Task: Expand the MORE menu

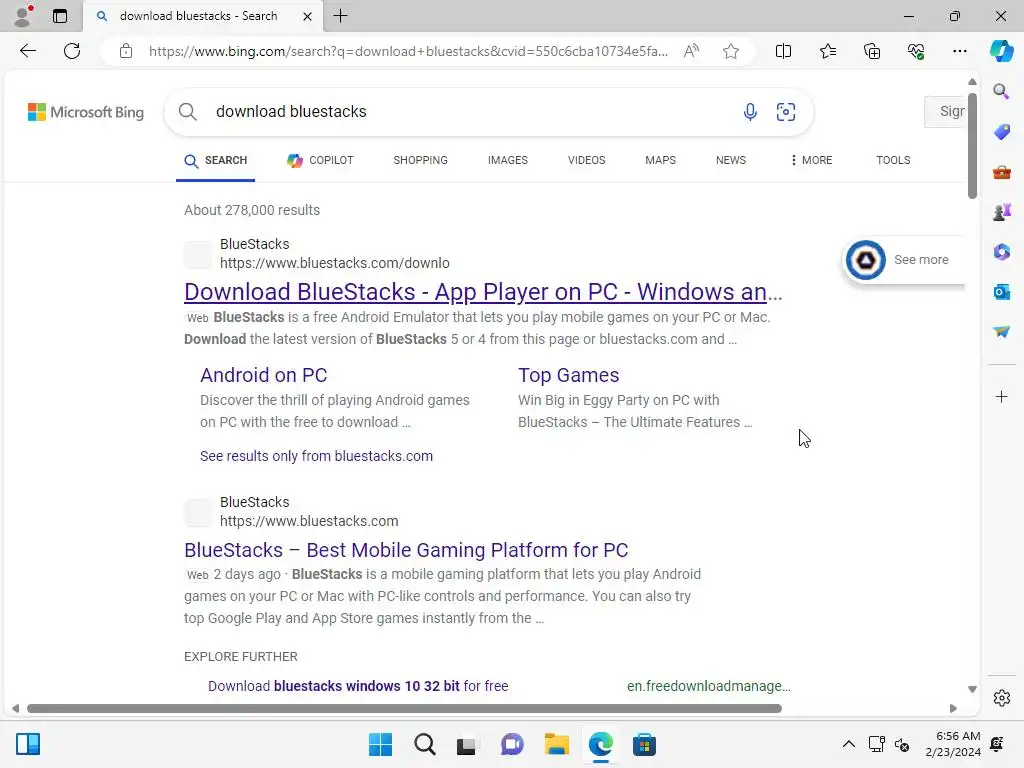Action: [811, 160]
